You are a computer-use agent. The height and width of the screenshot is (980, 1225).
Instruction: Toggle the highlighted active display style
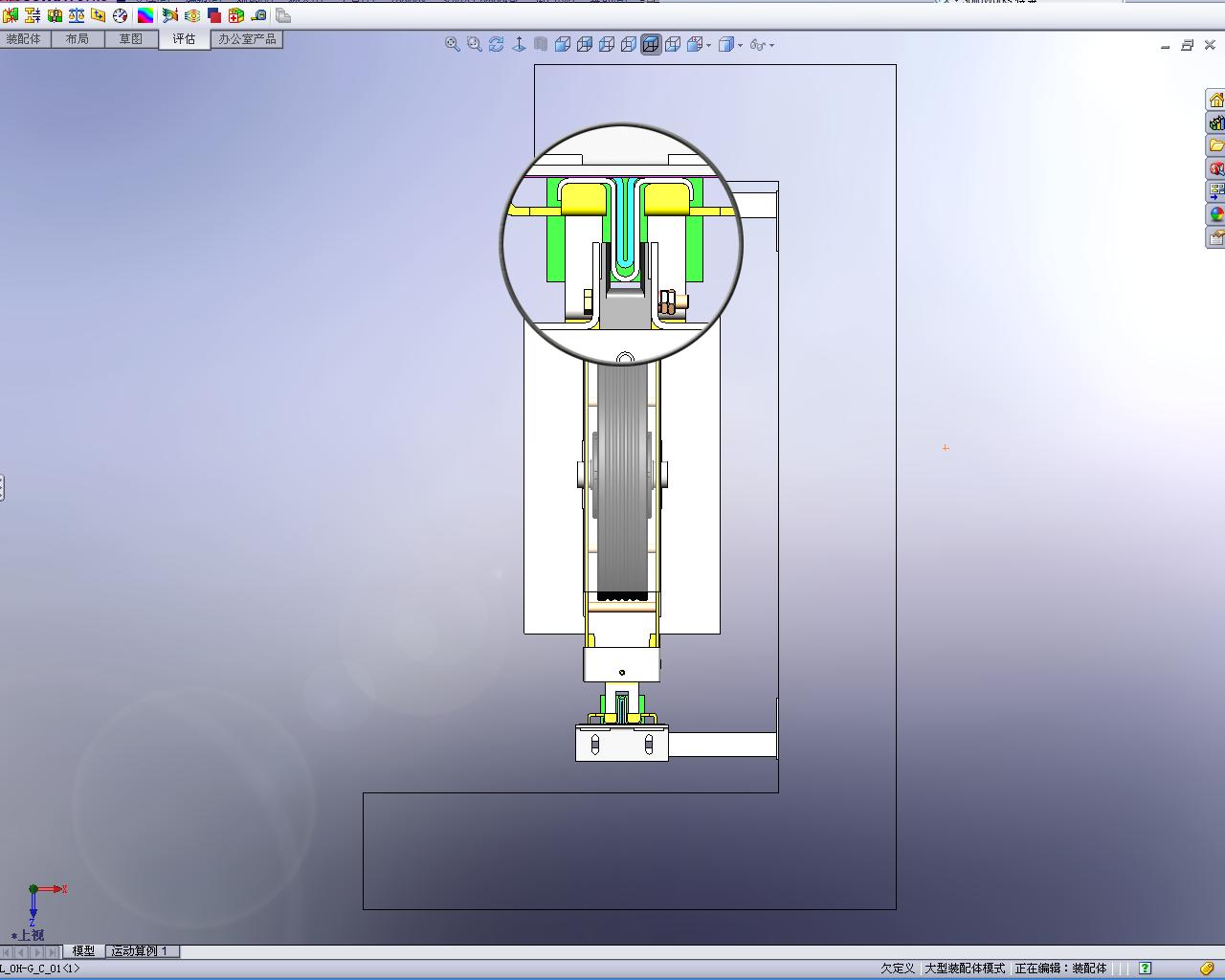(651, 44)
